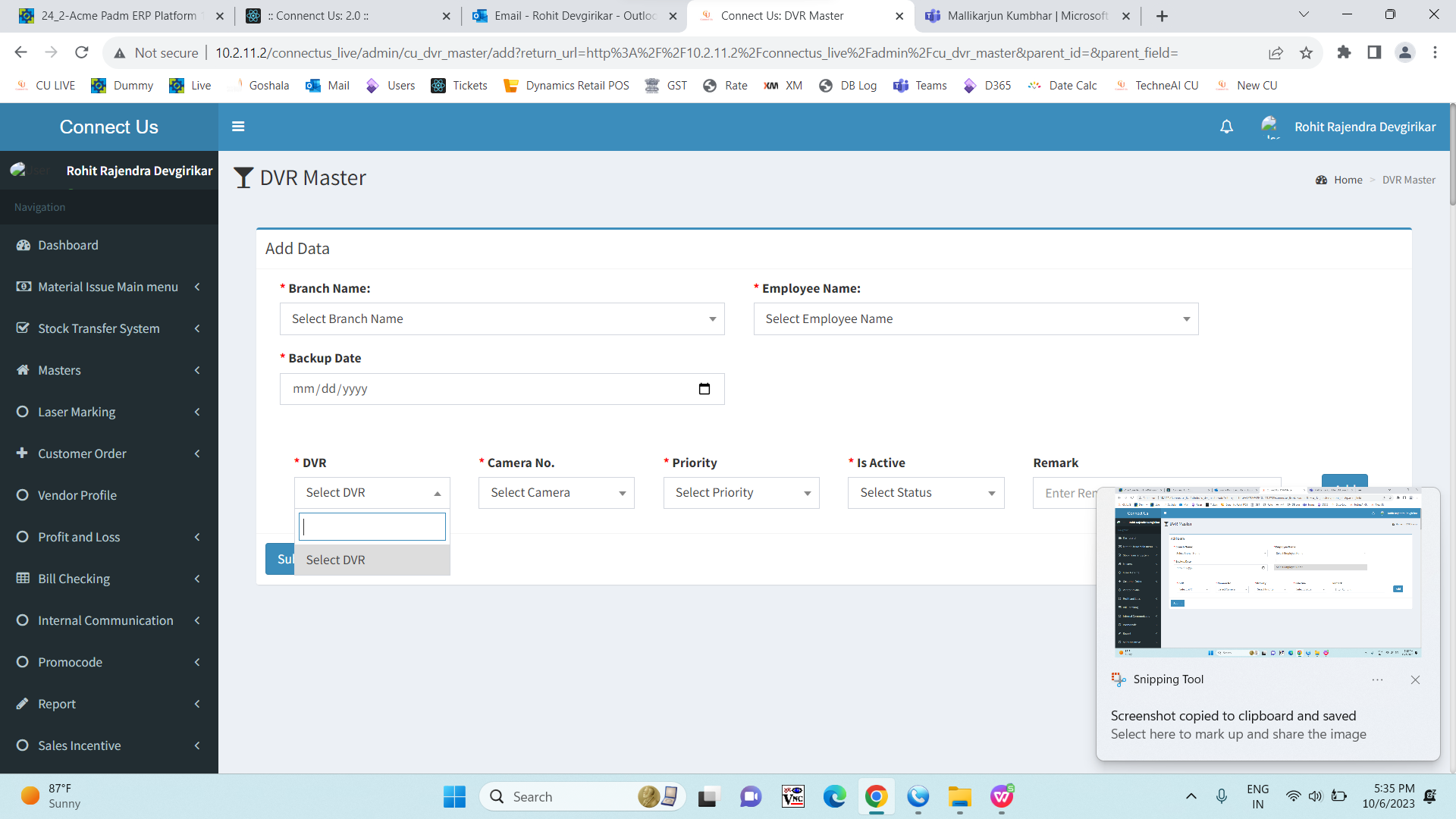
Task: Click the share page icon in address bar
Action: (1276, 52)
